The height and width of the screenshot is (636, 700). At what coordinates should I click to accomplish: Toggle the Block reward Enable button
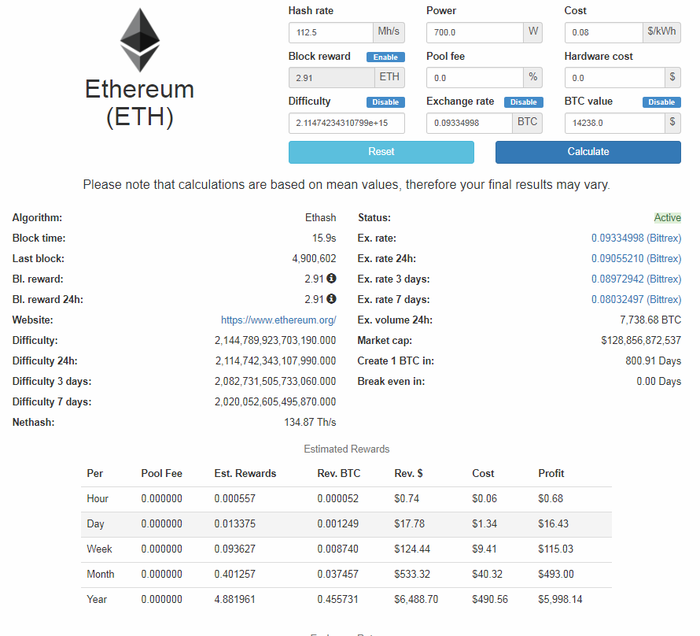tap(386, 57)
